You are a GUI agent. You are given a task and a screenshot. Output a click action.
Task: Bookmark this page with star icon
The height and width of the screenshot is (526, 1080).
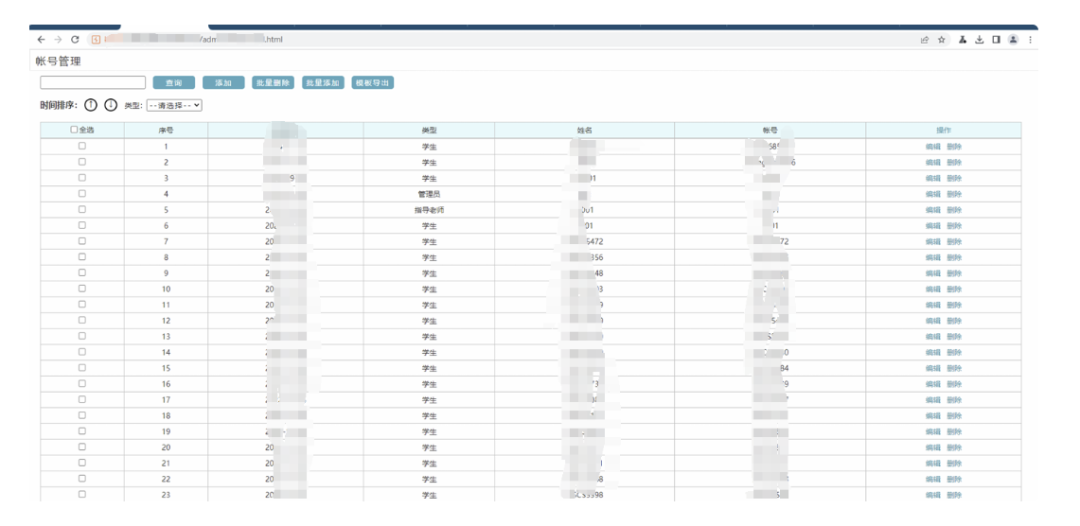pos(942,40)
